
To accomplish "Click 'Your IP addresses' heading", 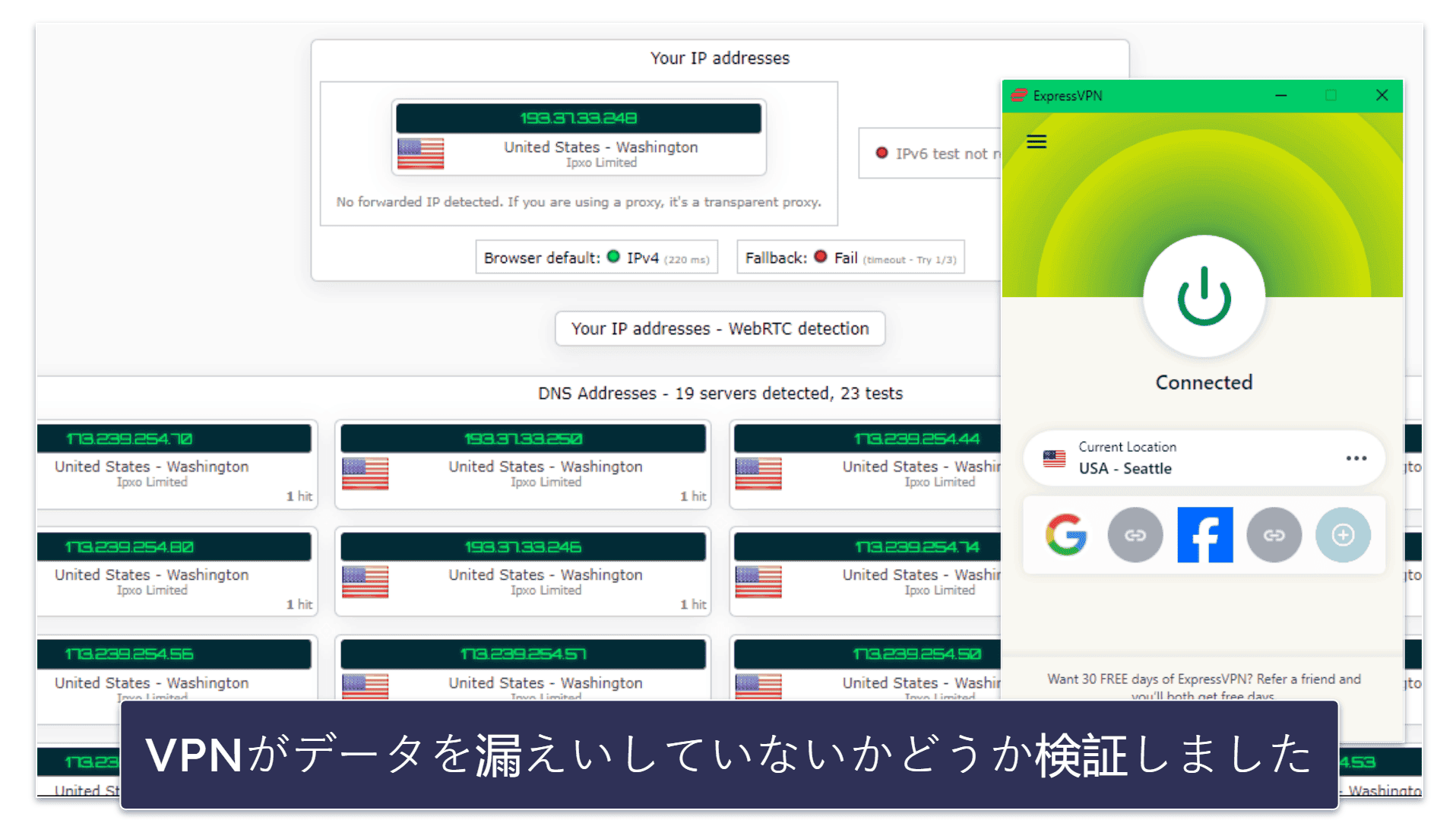I will coord(720,59).
